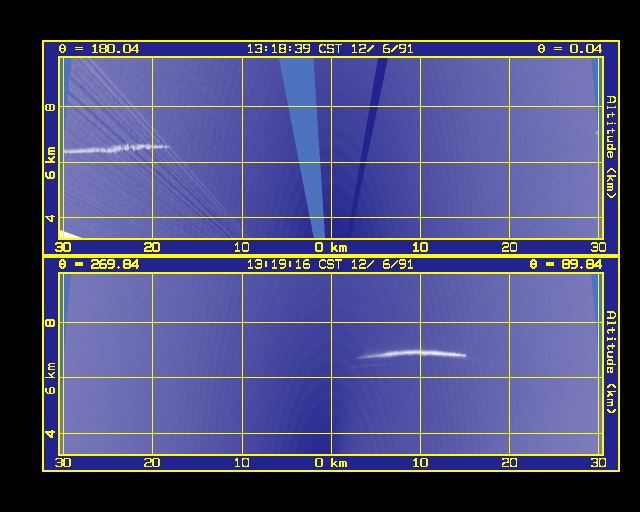Click the θ = 0.04 angle label
Viewport: 640px width, 512px height.
click(x=569, y=49)
